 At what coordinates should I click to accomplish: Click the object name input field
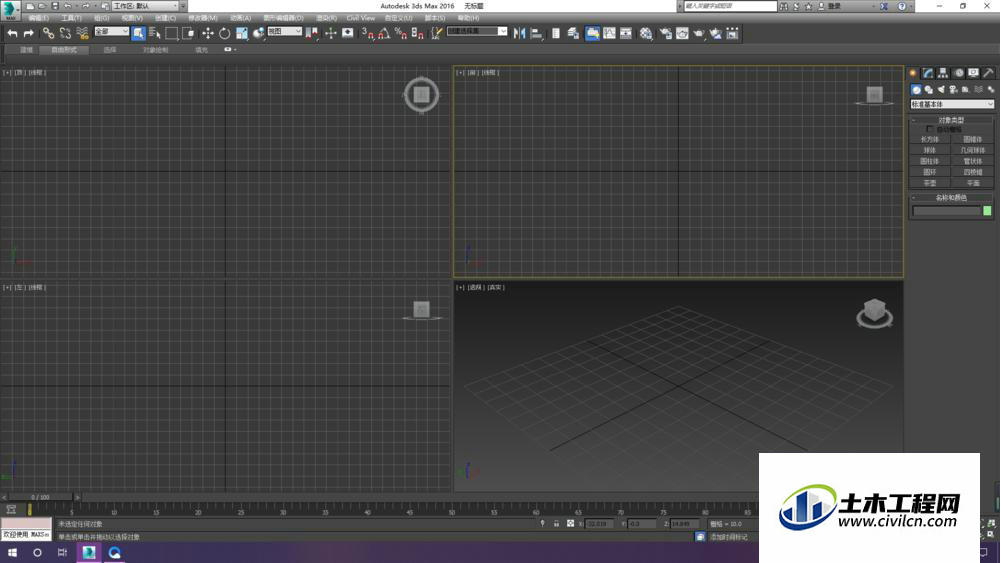click(x=946, y=211)
